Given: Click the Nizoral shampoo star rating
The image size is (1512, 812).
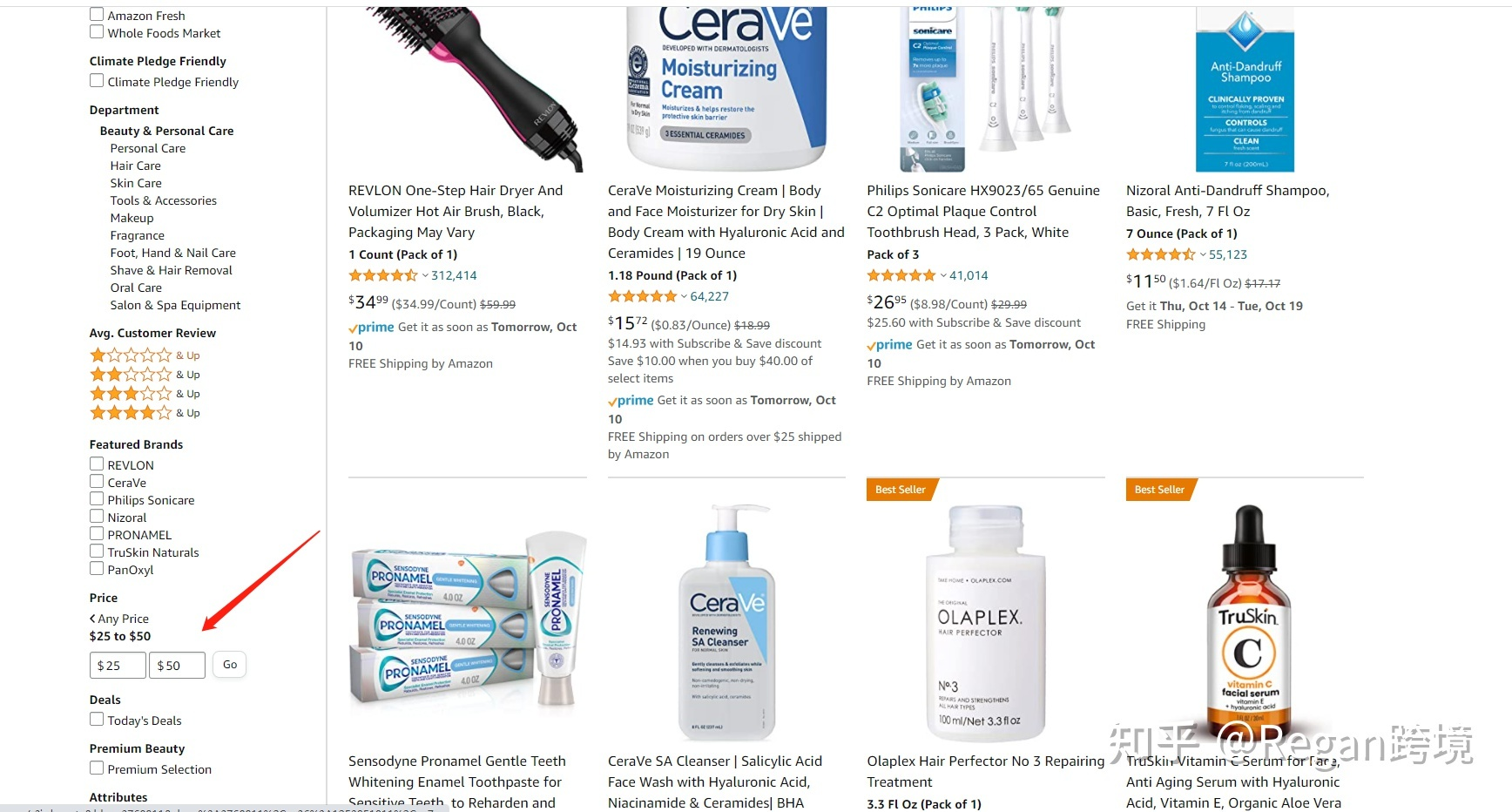Looking at the screenshot, I should click(x=1161, y=254).
